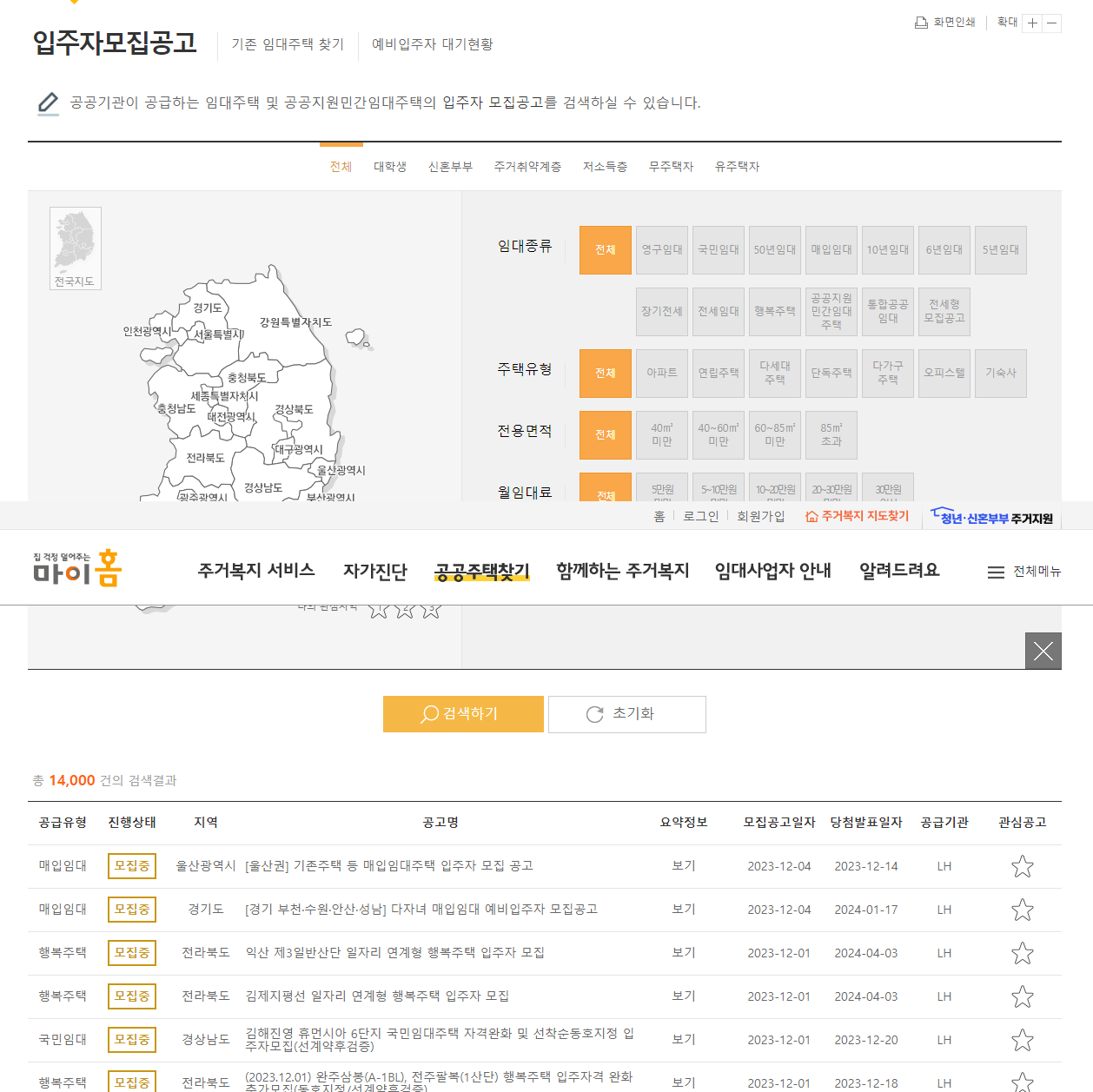Toggle the 아파트 housing type filter

coord(661,373)
